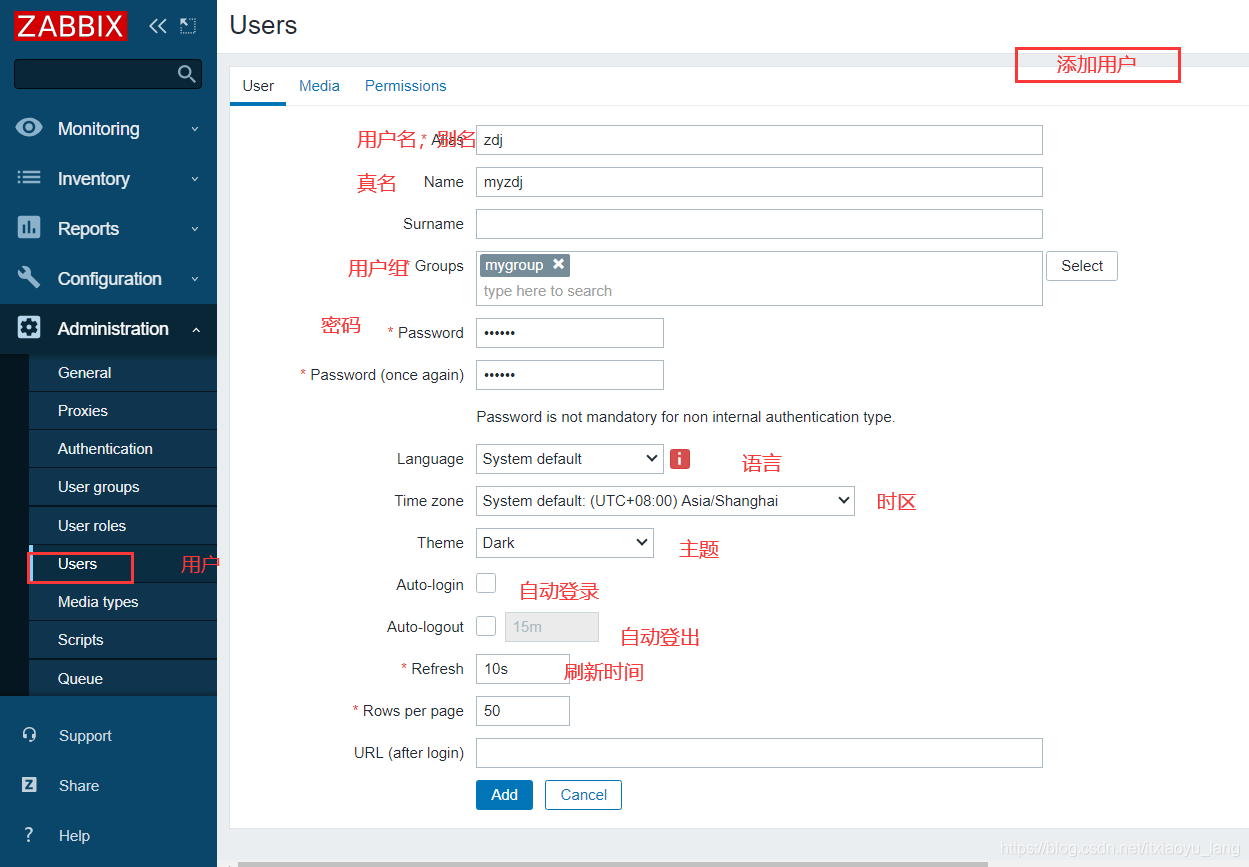Expand the Monitoring menu chevron
This screenshot has height=867, width=1249.
pos(195,129)
